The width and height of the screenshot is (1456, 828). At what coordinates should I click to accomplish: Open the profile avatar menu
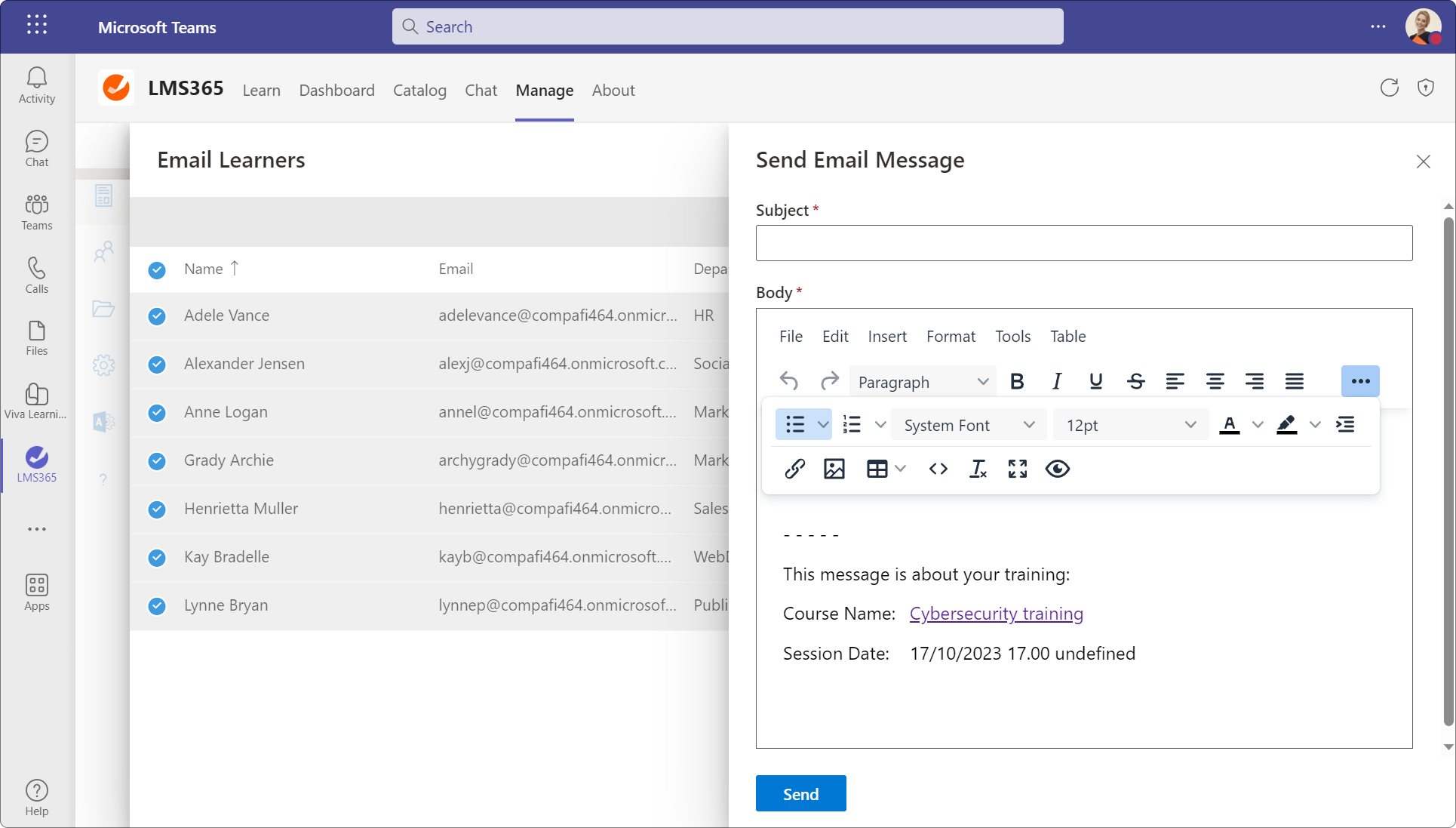pos(1424,26)
